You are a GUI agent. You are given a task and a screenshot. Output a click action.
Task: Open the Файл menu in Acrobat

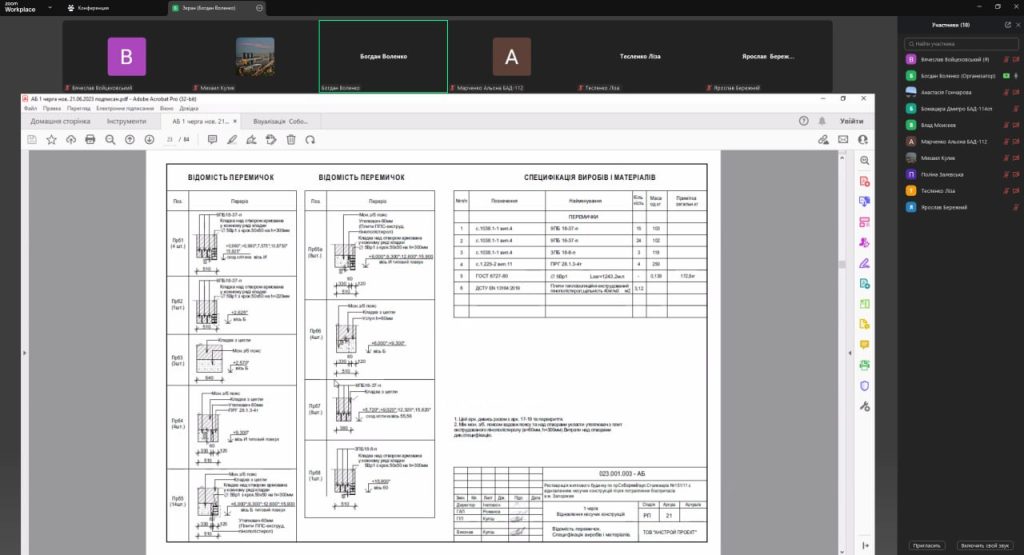click(x=30, y=108)
